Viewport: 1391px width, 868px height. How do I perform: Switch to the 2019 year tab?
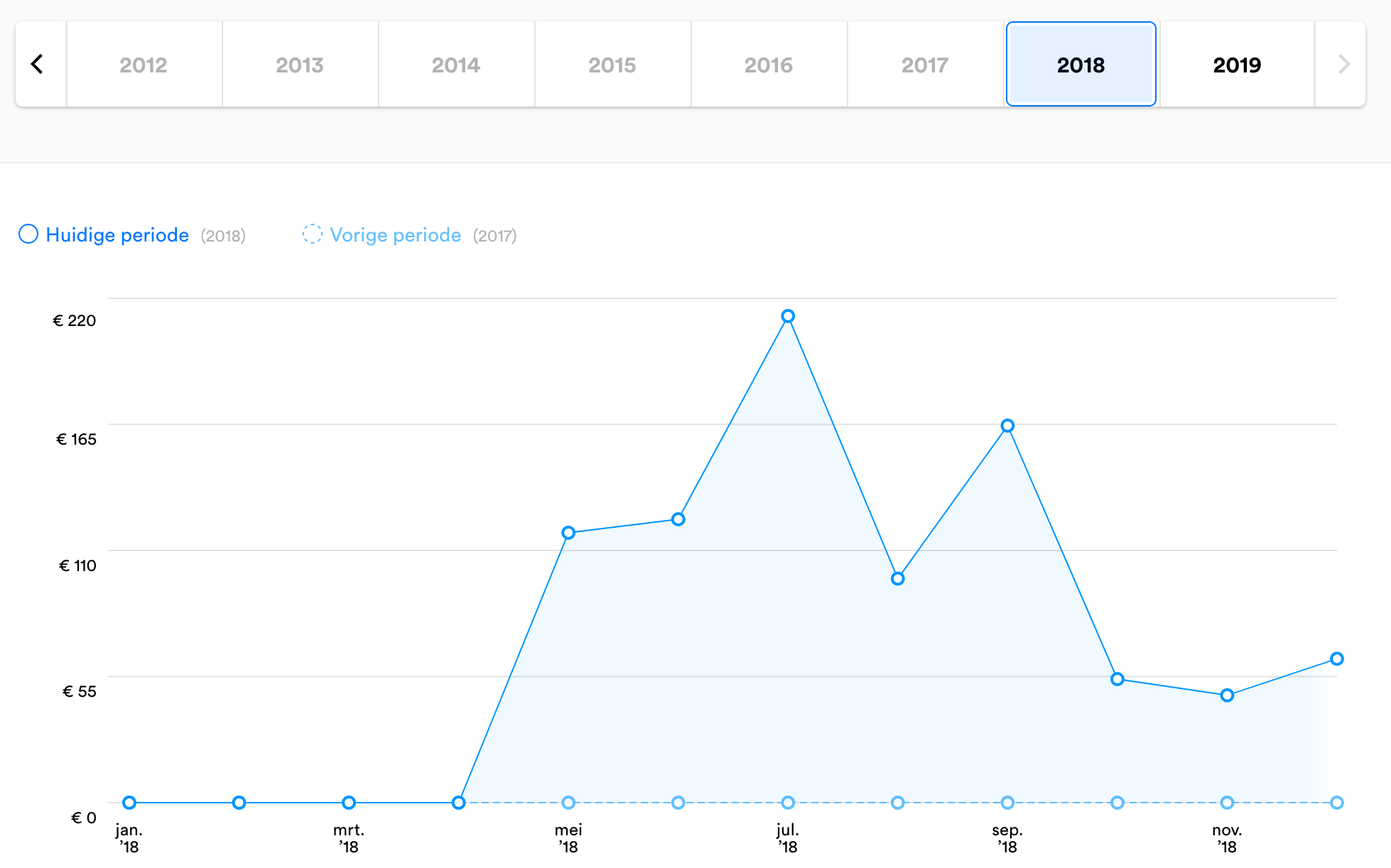pos(1237,65)
